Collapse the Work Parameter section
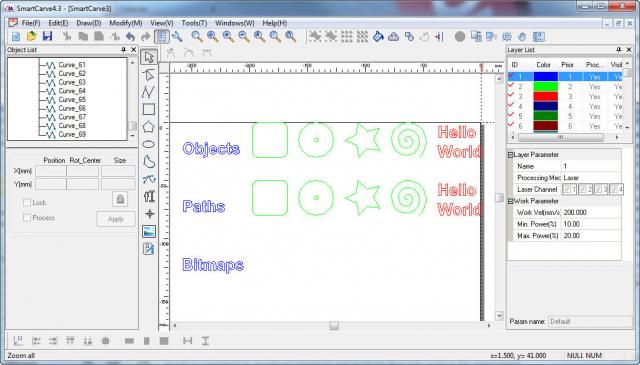Screen dimensions: 640x365 pyautogui.click(x=510, y=201)
